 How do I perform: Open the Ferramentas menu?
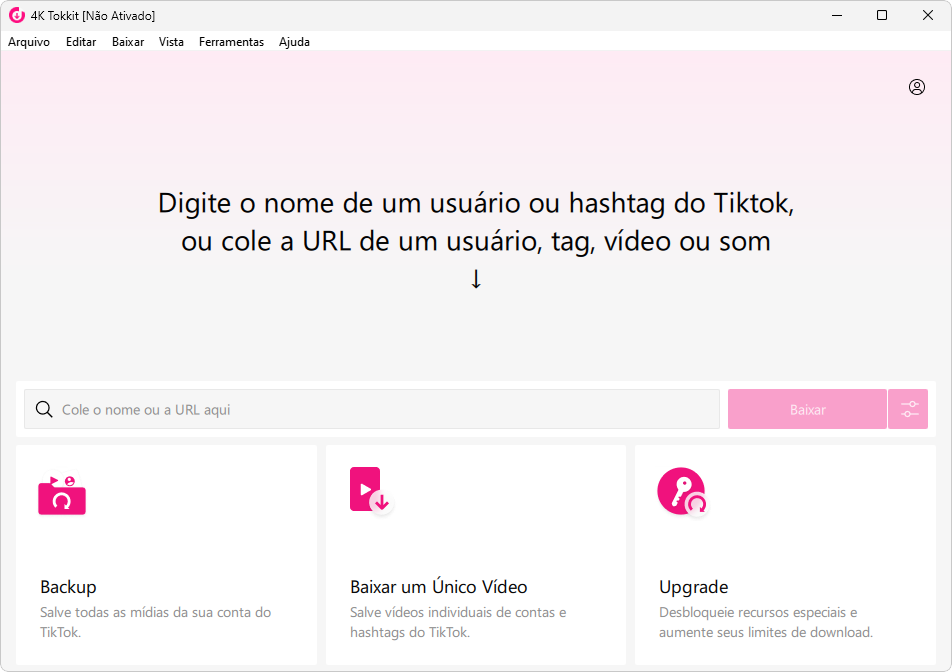coord(231,42)
